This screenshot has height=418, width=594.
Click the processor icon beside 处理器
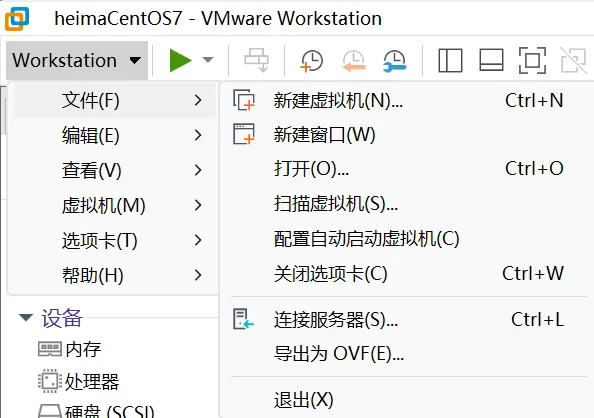point(50,381)
